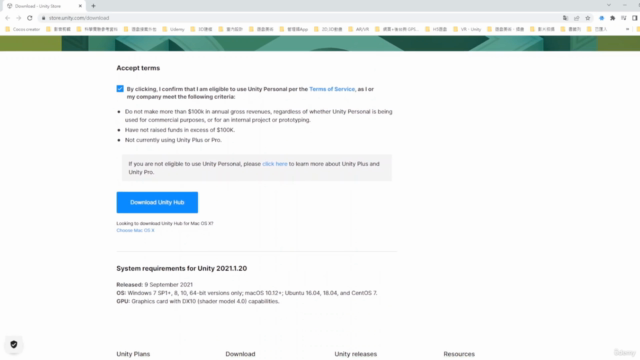Follow the 'click here' link
The image size is (640, 360).
click(275, 164)
